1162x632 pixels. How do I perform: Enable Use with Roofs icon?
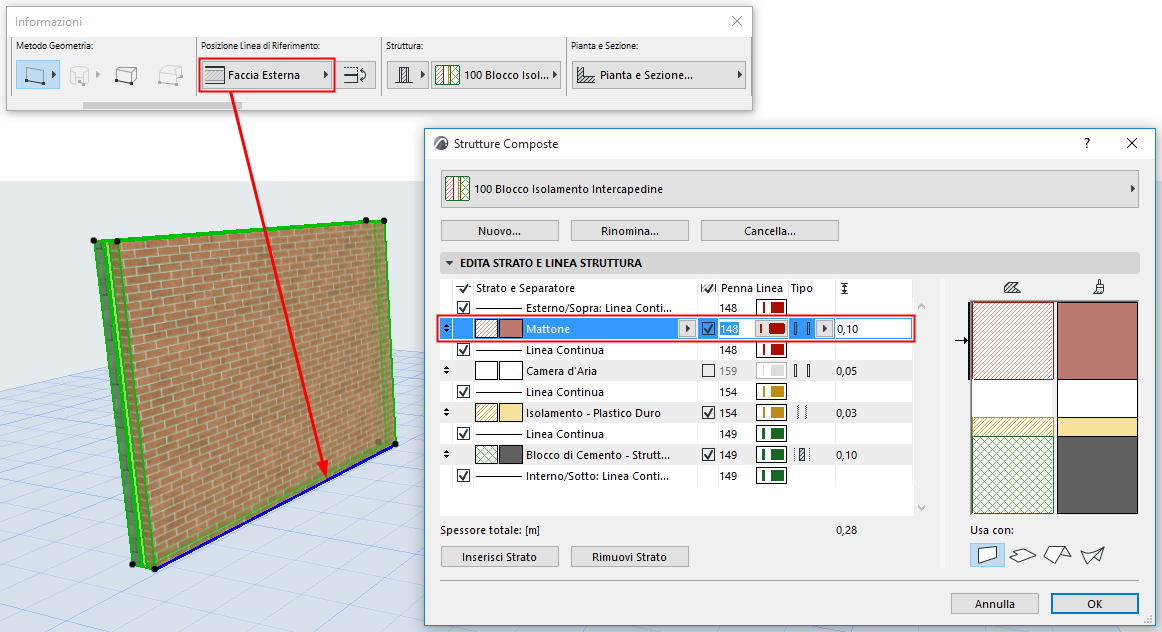tap(1057, 554)
